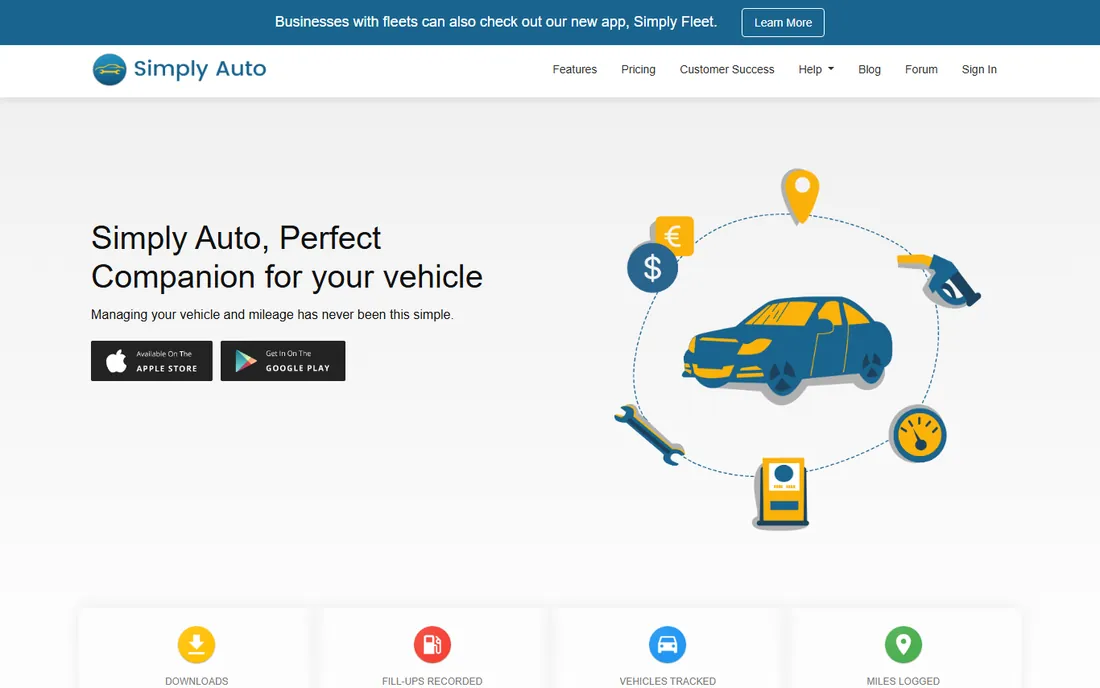
Task: Click the 'Managing your vehicle and mileage' subtitle
Action: click(272, 315)
